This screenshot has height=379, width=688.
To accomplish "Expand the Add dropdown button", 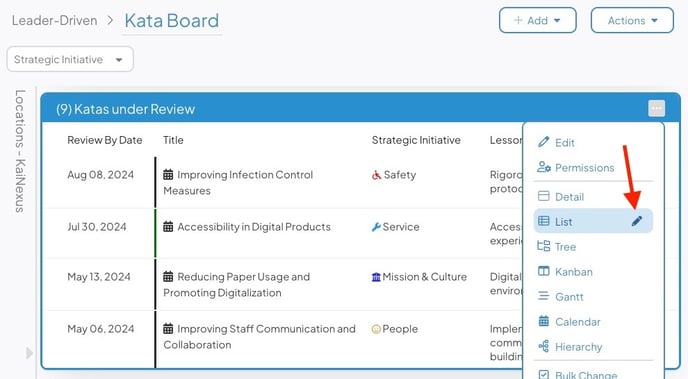I will point(538,20).
